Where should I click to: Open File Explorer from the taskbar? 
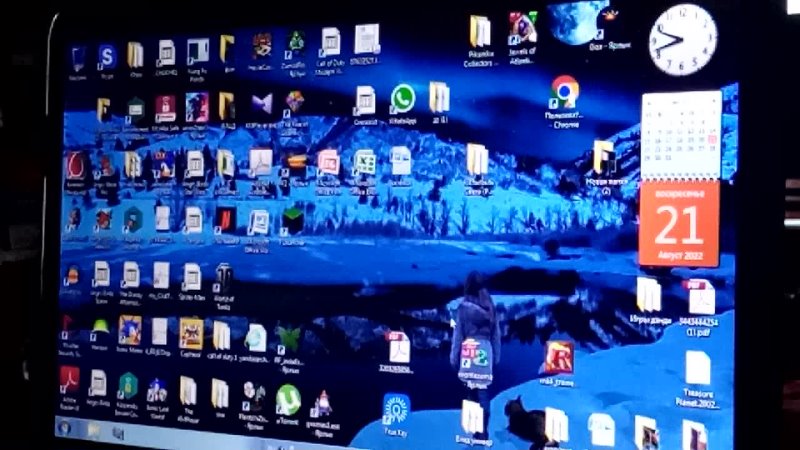93,430
